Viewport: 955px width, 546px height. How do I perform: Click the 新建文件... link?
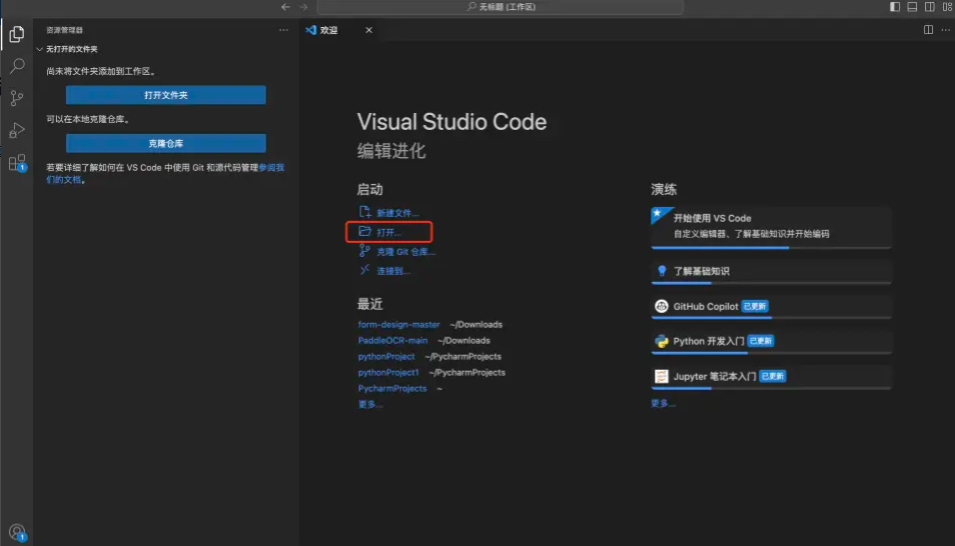tap(397, 213)
